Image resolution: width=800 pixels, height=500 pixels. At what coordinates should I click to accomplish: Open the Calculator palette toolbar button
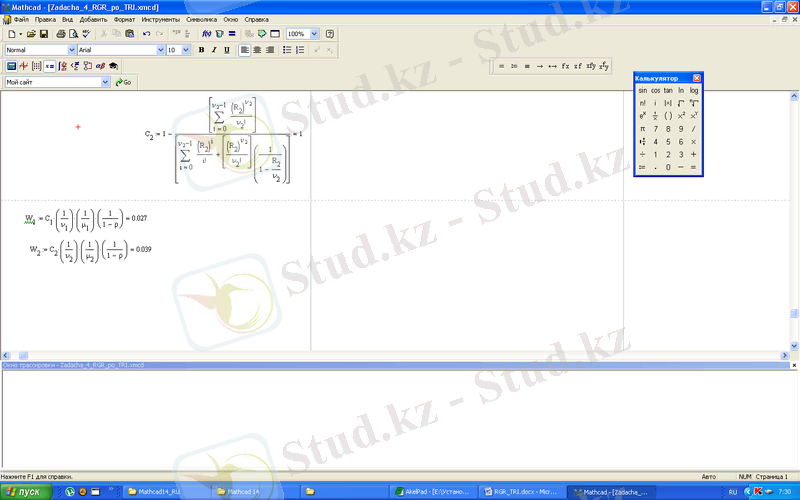pos(11,66)
